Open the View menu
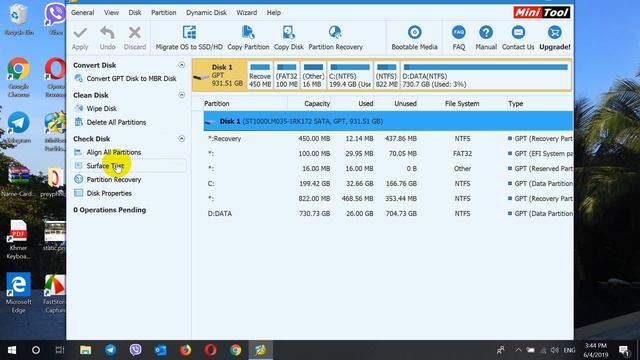Image resolution: width=640 pixels, height=360 pixels. click(x=111, y=13)
